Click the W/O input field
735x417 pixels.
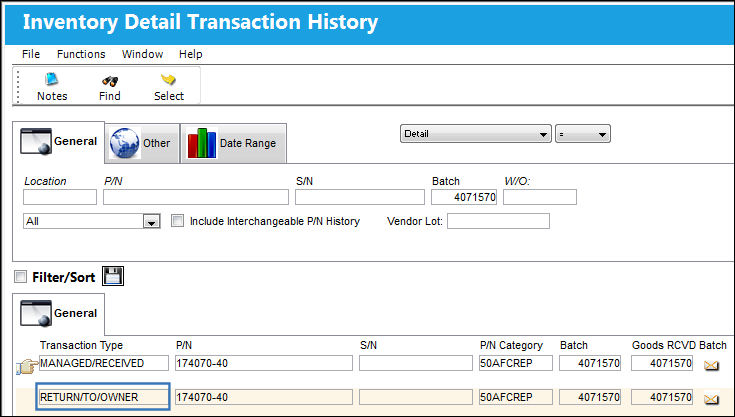(x=540, y=197)
